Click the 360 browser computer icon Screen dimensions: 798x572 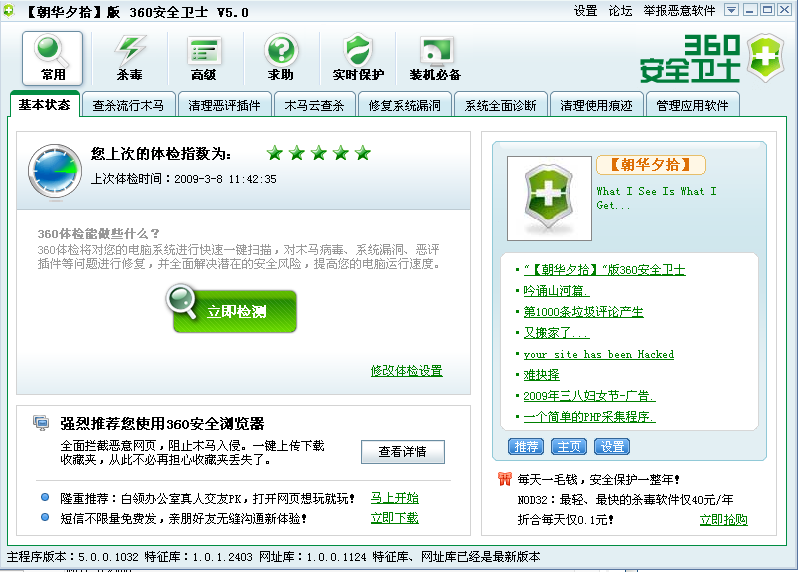click(x=41, y=422)
